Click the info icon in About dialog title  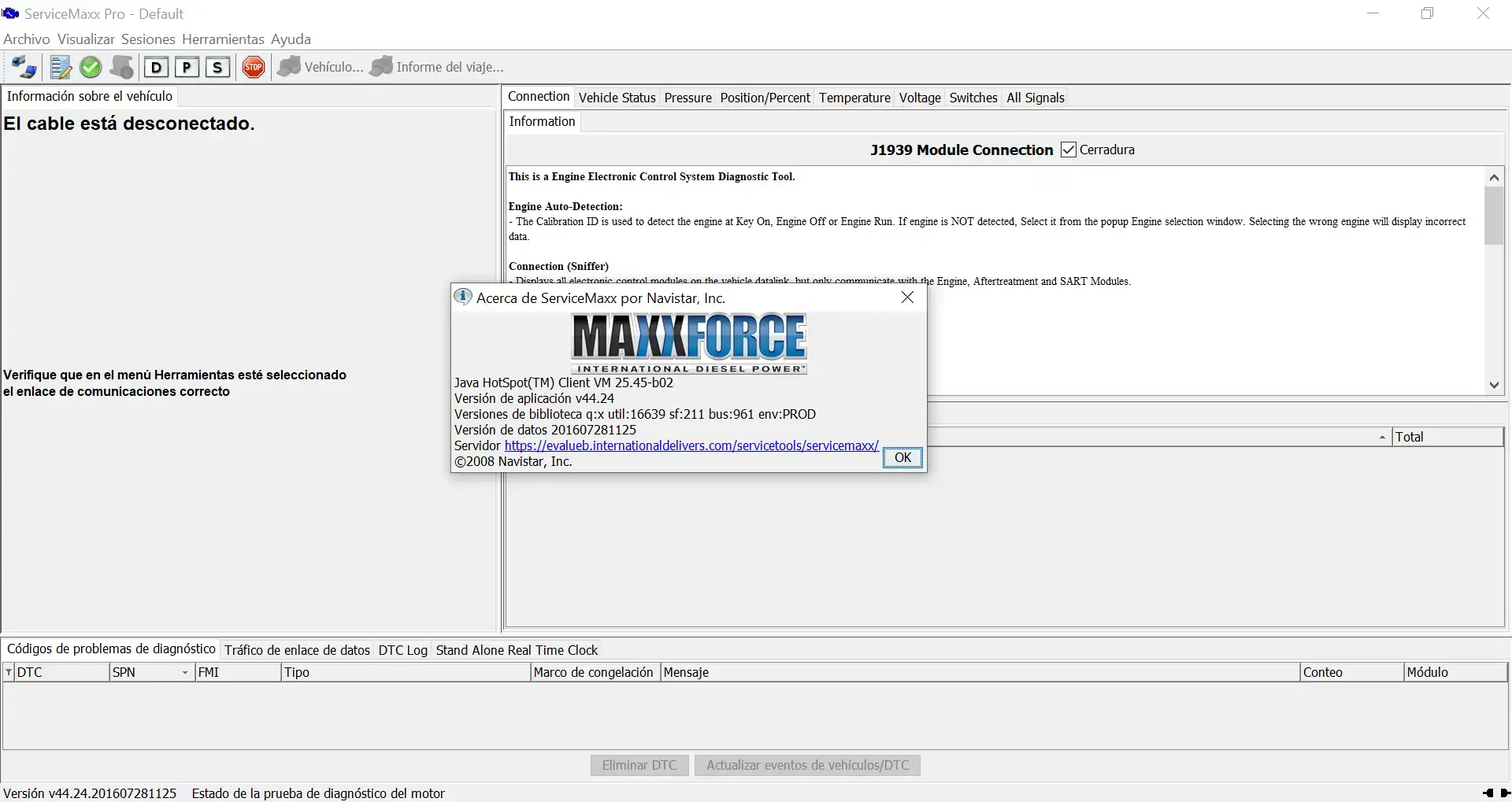(463, 297)
